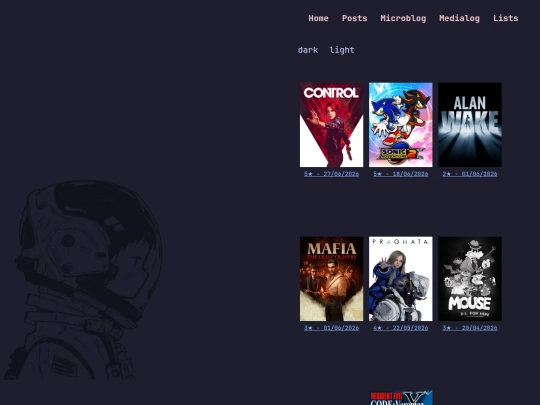Switch to the light theme
The image size is (540, 405).
tap(342, 50)
